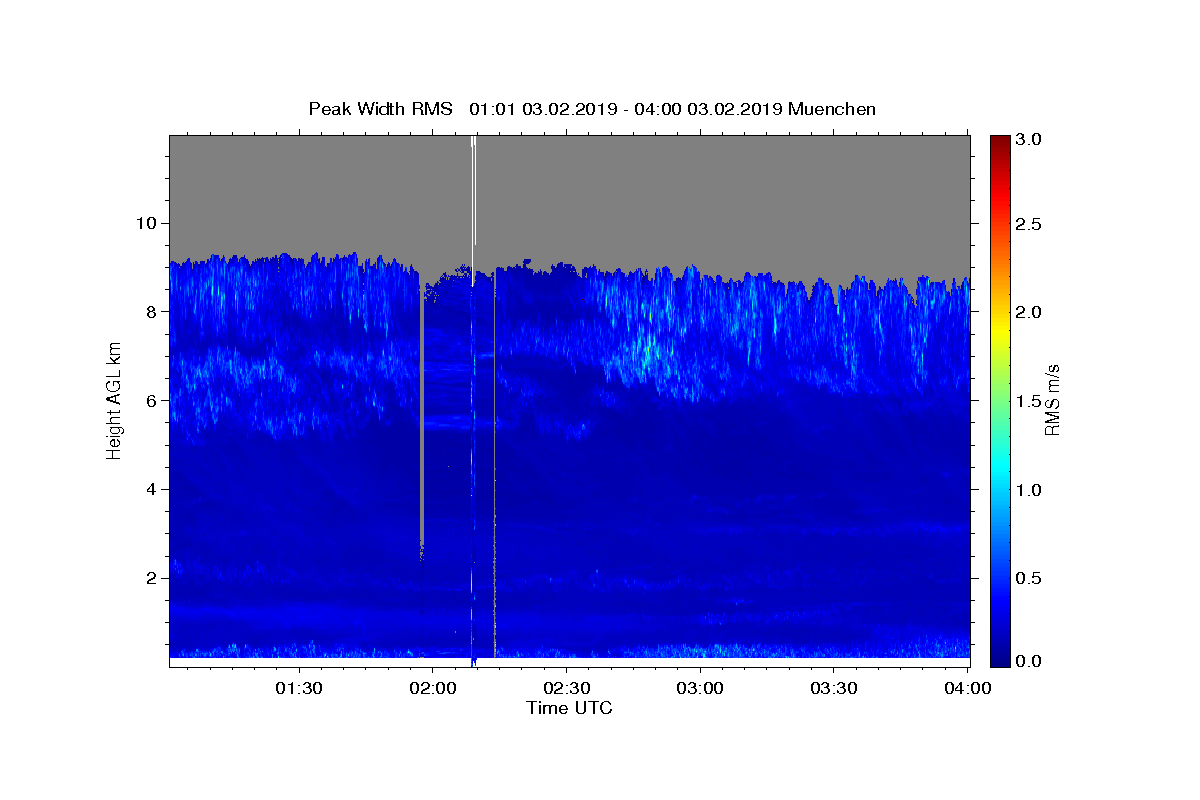Viewport: 1200px width, 800px height.
Task: Click the 02:00 time tick label
Action: click(x=432, y=688)
